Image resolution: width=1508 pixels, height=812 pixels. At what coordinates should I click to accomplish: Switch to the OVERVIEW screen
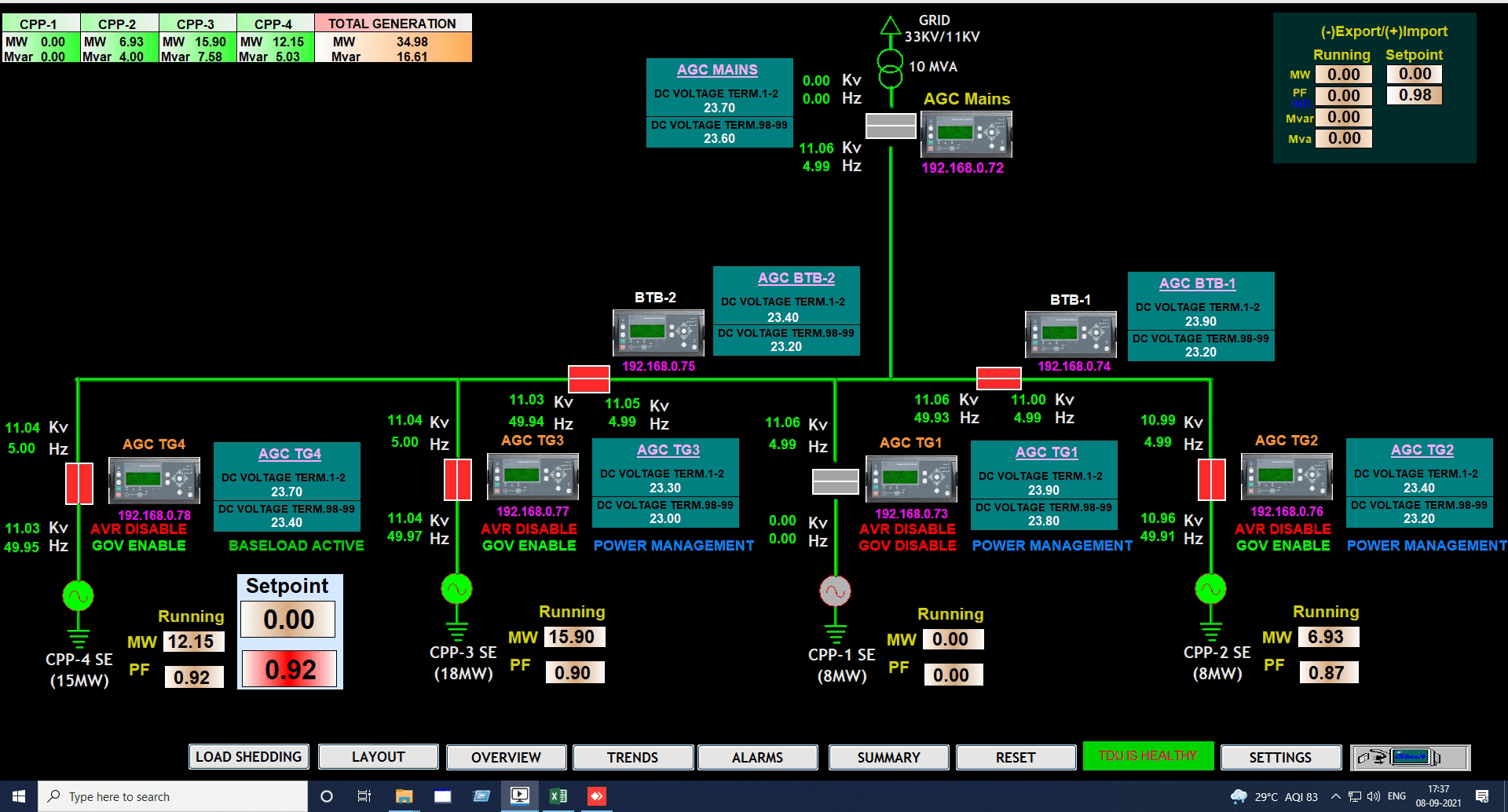tap(506, 758)
